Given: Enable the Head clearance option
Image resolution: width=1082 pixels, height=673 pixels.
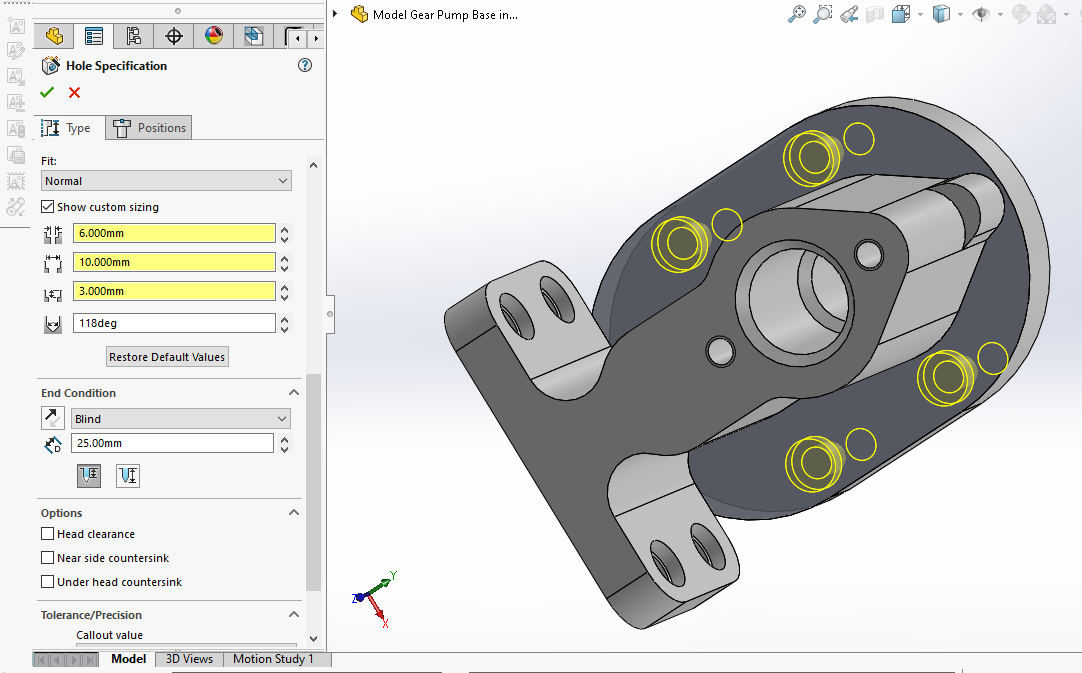Looking at the screenshot, I should (x=47, y=534).
